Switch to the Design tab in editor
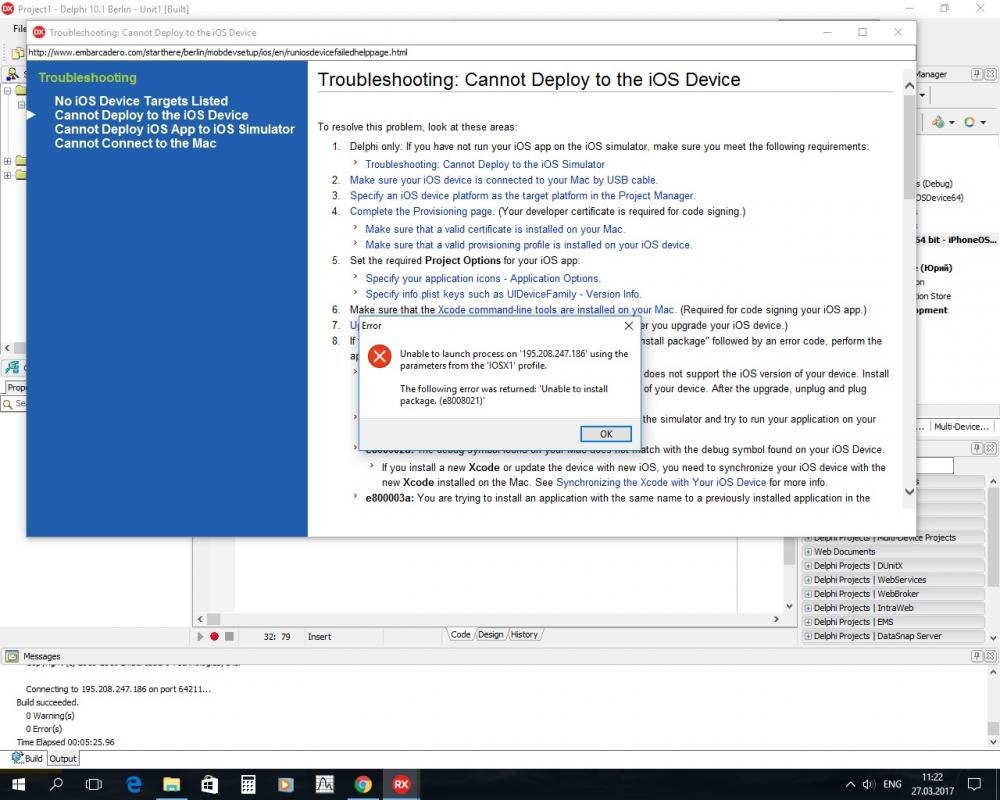1000x800 pixels. click(x=490, y=635)
